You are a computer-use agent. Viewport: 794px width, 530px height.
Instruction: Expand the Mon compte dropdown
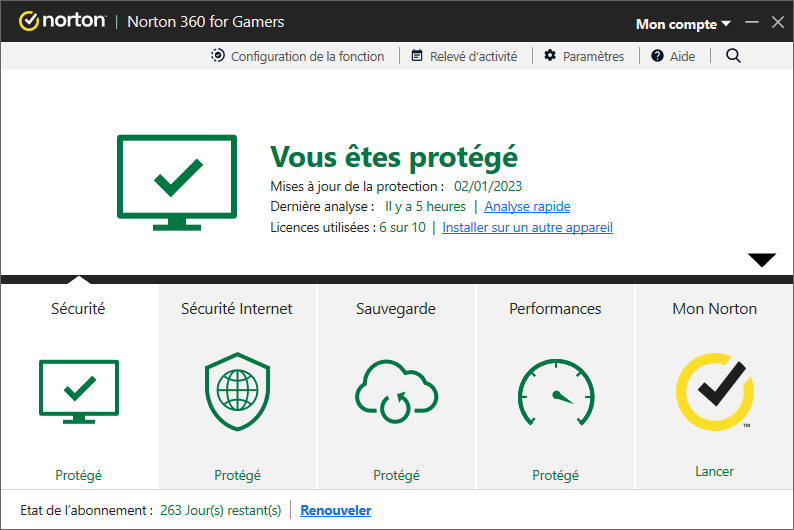(683, 24)
